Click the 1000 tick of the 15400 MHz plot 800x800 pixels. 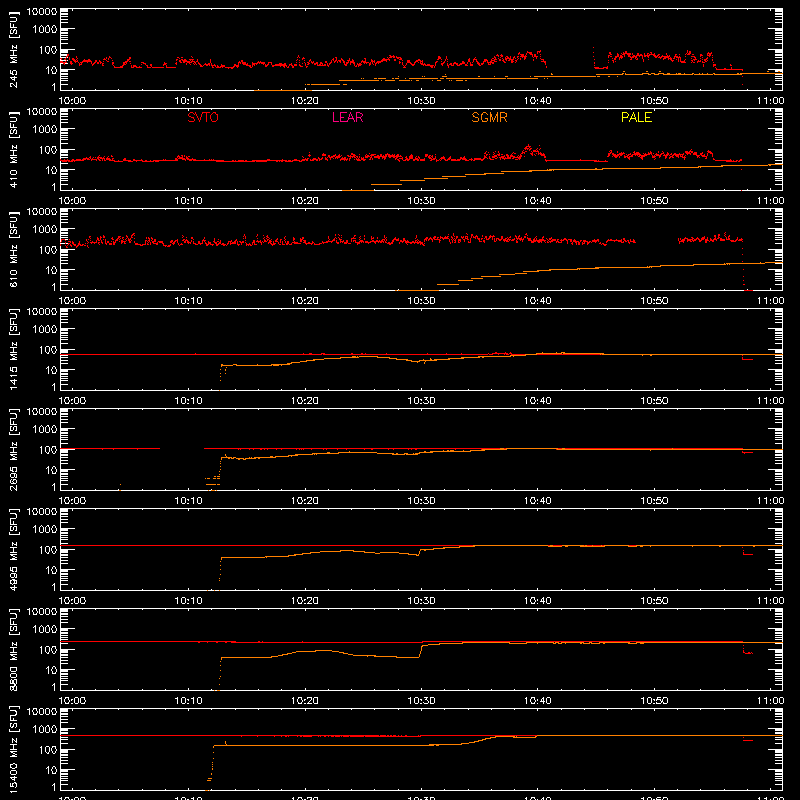click(45, 730)
